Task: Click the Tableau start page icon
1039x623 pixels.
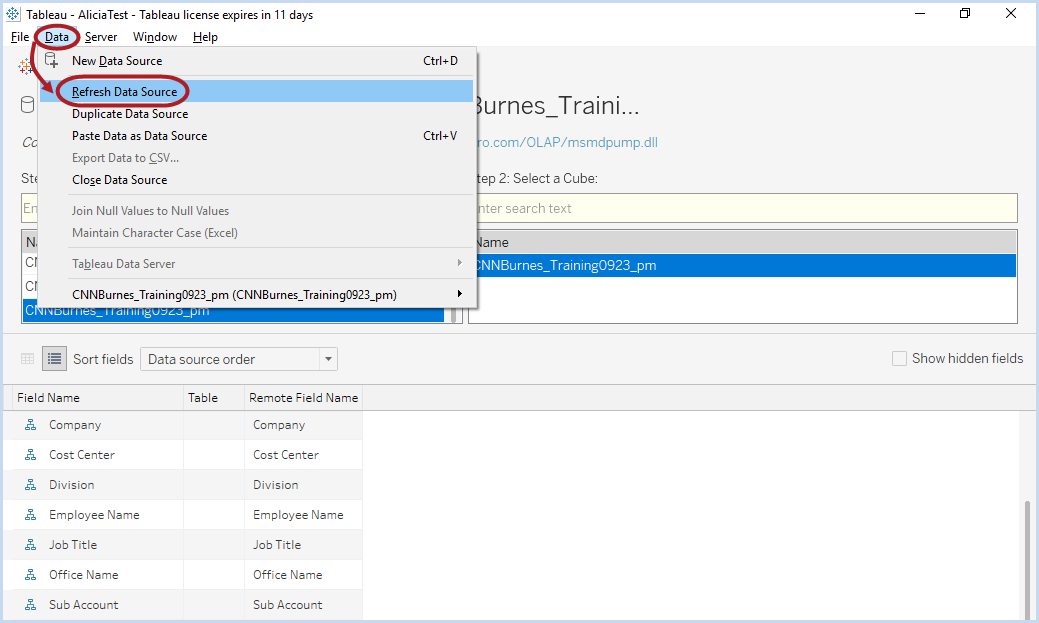Action: pos(25,66)
